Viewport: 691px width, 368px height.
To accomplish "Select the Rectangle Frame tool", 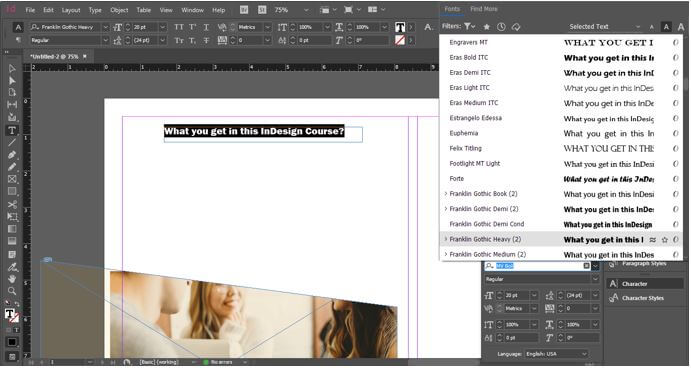I will (x=12, y=179).
